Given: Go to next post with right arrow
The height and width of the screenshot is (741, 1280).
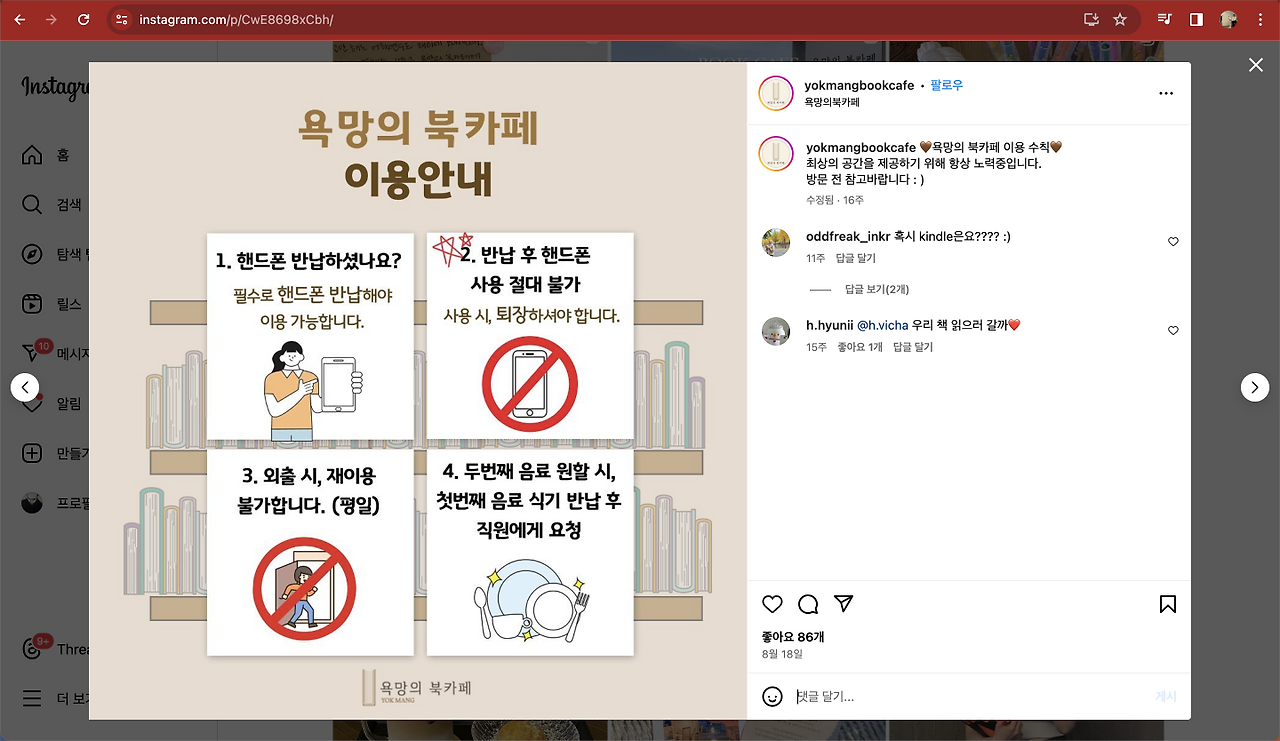Looking at the screenshot, I should pos(1255,387).
